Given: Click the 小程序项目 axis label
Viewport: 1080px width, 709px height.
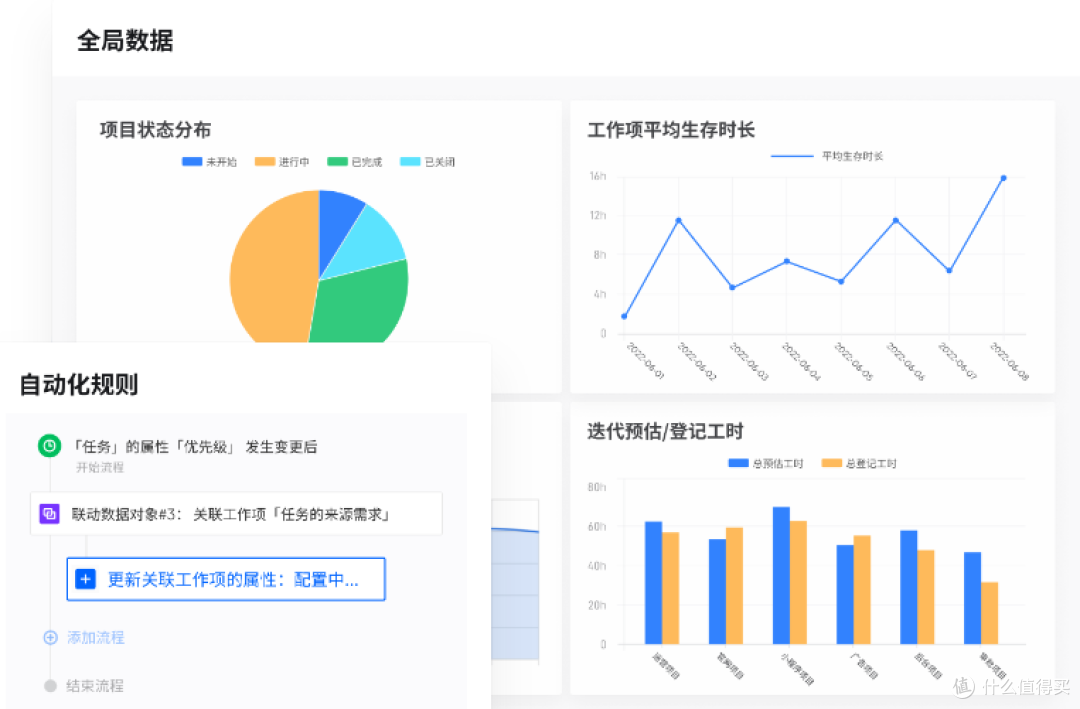Looking at the screenshot, I should point(798,668).
